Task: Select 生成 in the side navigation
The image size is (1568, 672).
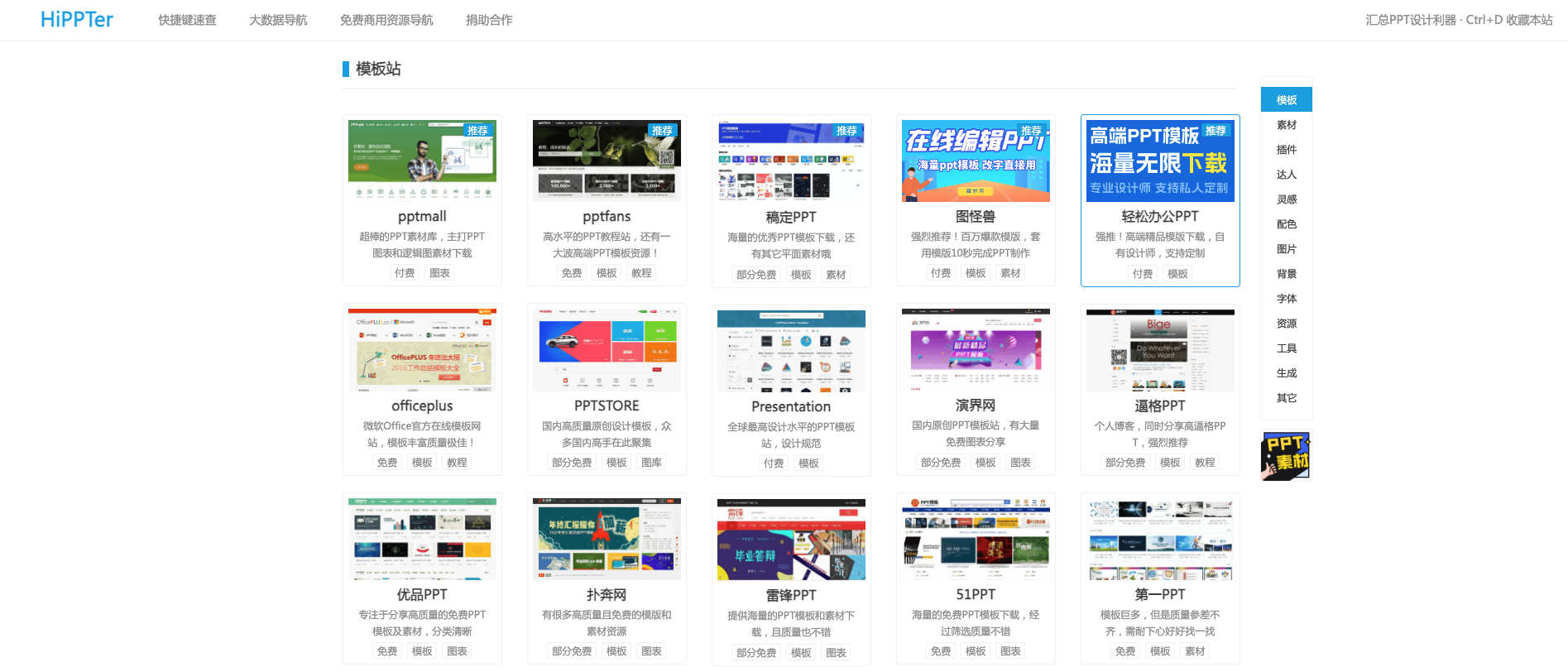Action: (x=1287, y=373)
